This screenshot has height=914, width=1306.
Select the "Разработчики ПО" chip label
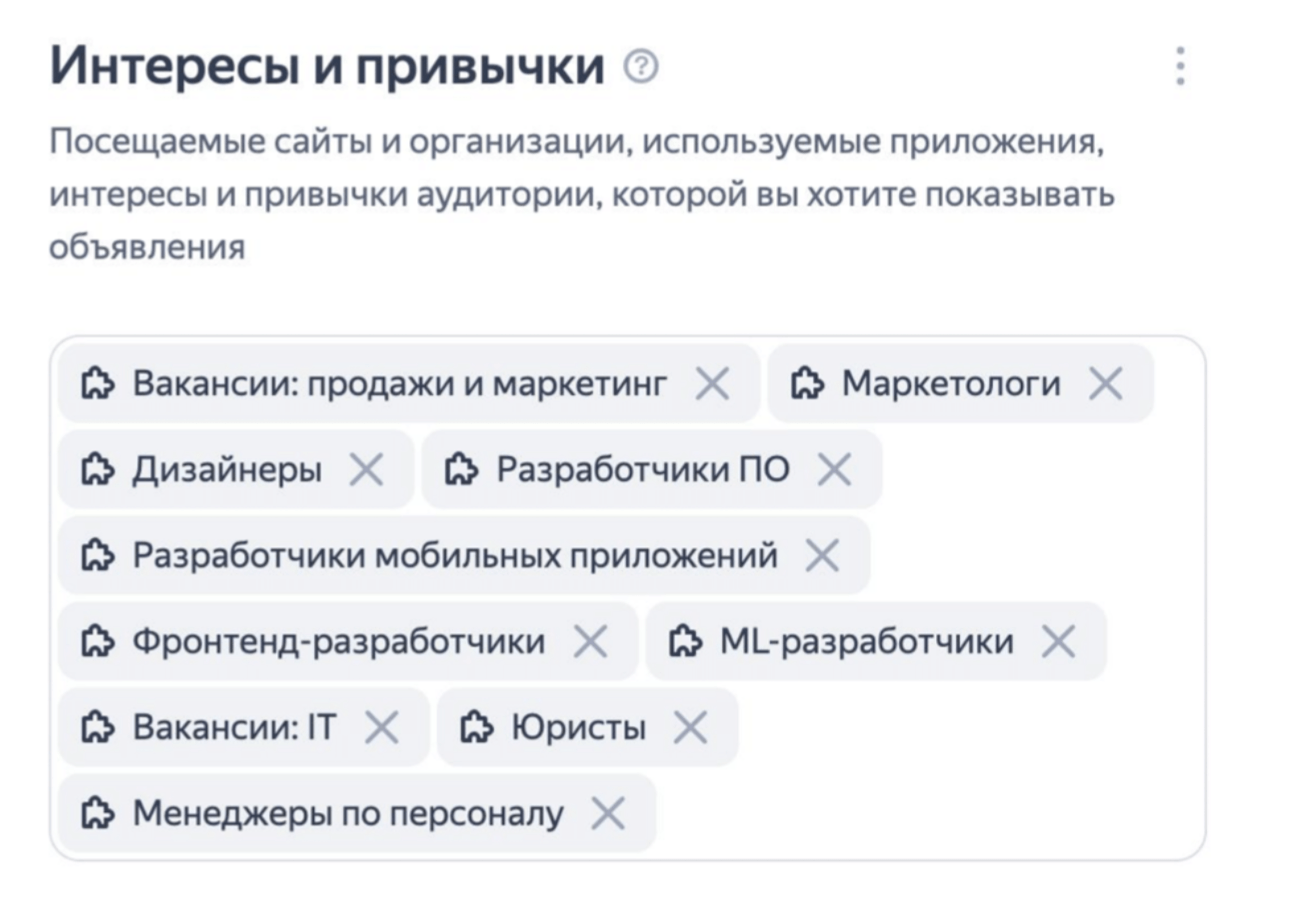click(x=642, y=469)
